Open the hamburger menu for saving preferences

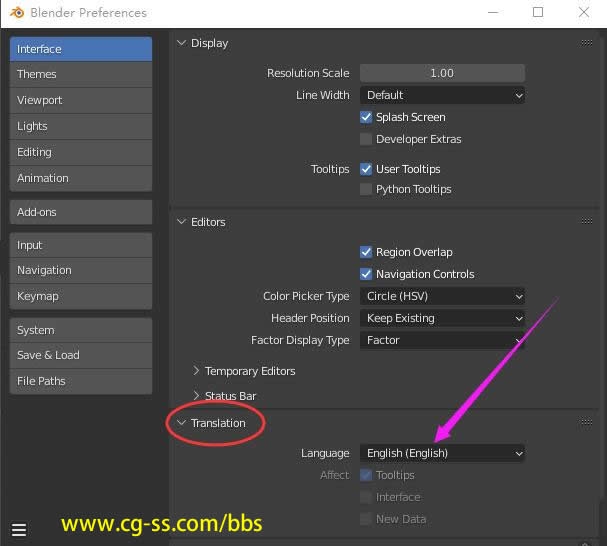click(19, 529)
